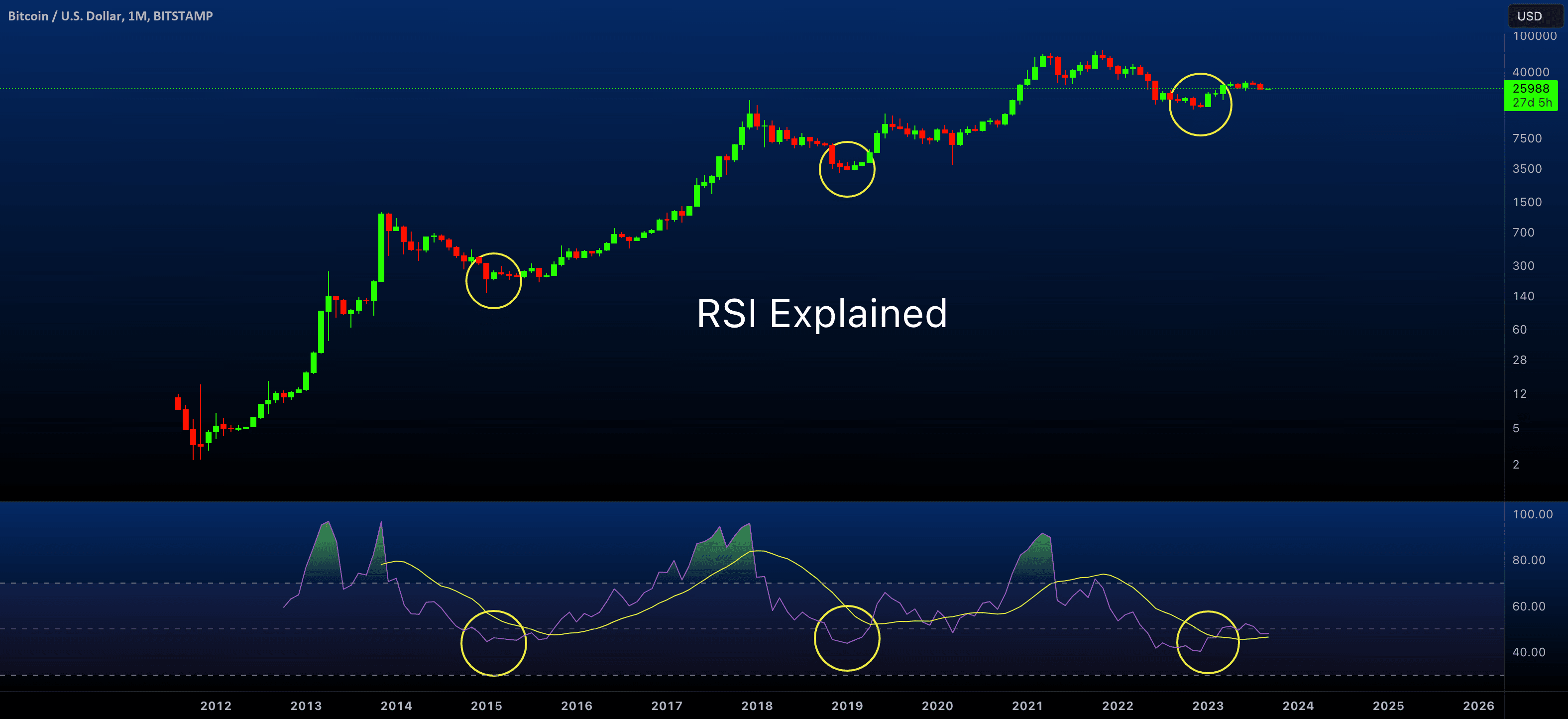Click the 2018 label on time axis
Screen dimensions: 1568x719
pos(757,706)
